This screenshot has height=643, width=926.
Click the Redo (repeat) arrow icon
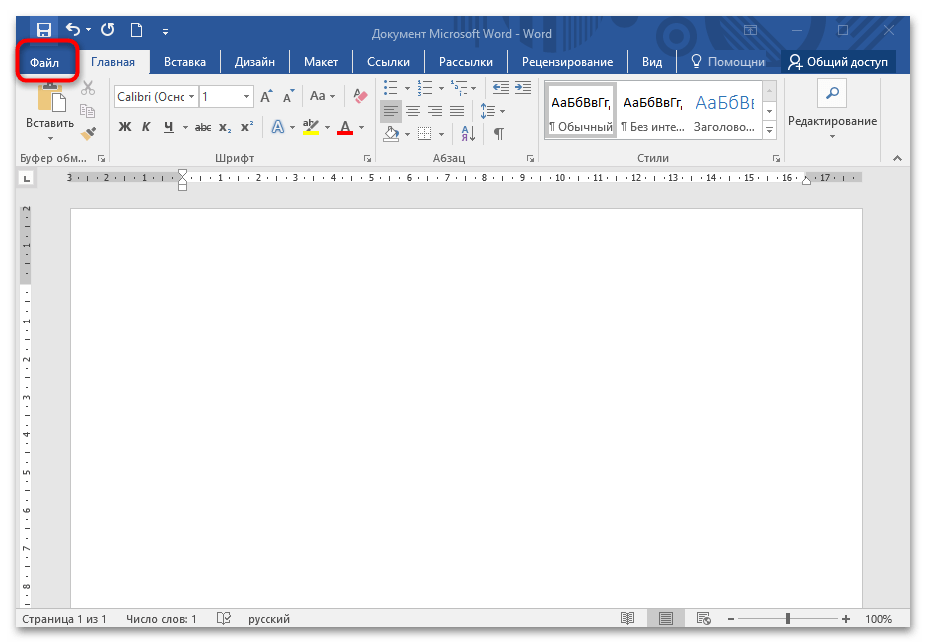(x=107, y=30)
